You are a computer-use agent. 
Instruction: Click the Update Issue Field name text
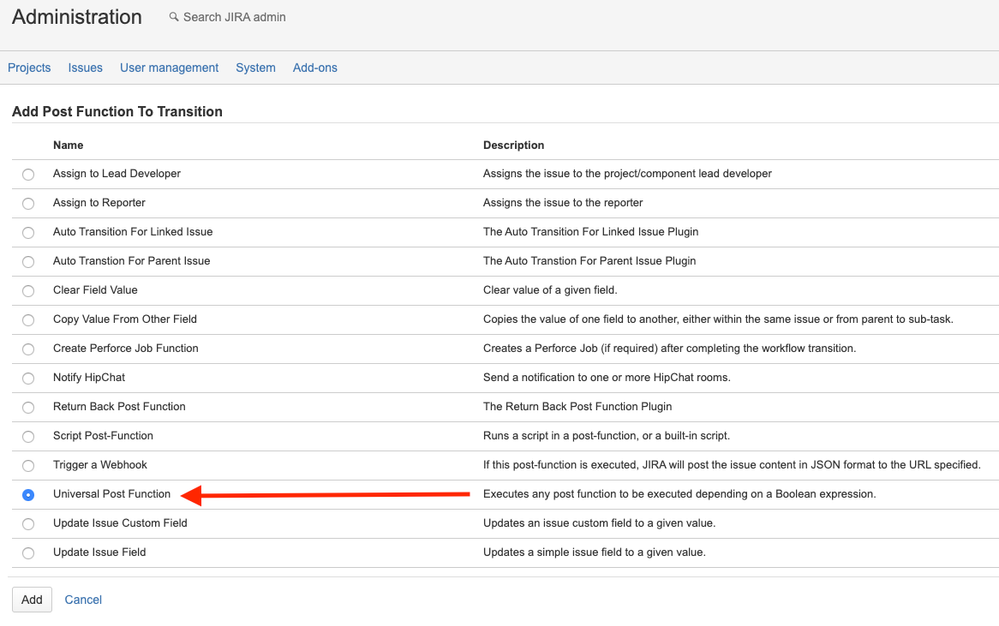coord(99,552)
